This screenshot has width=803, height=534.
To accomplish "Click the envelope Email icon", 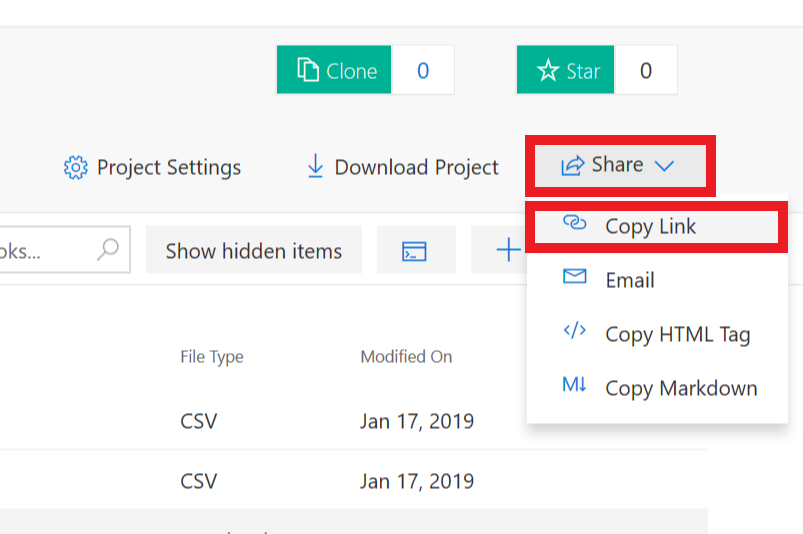I will click(x=575, y=276).
